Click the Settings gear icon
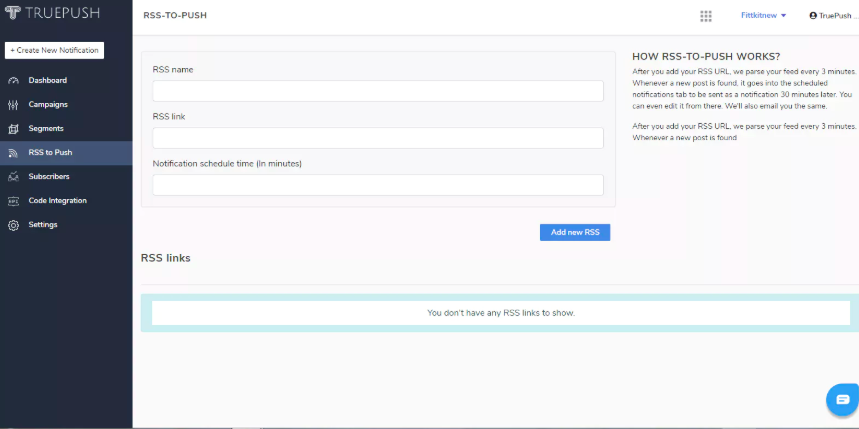 tap(14, 225)
